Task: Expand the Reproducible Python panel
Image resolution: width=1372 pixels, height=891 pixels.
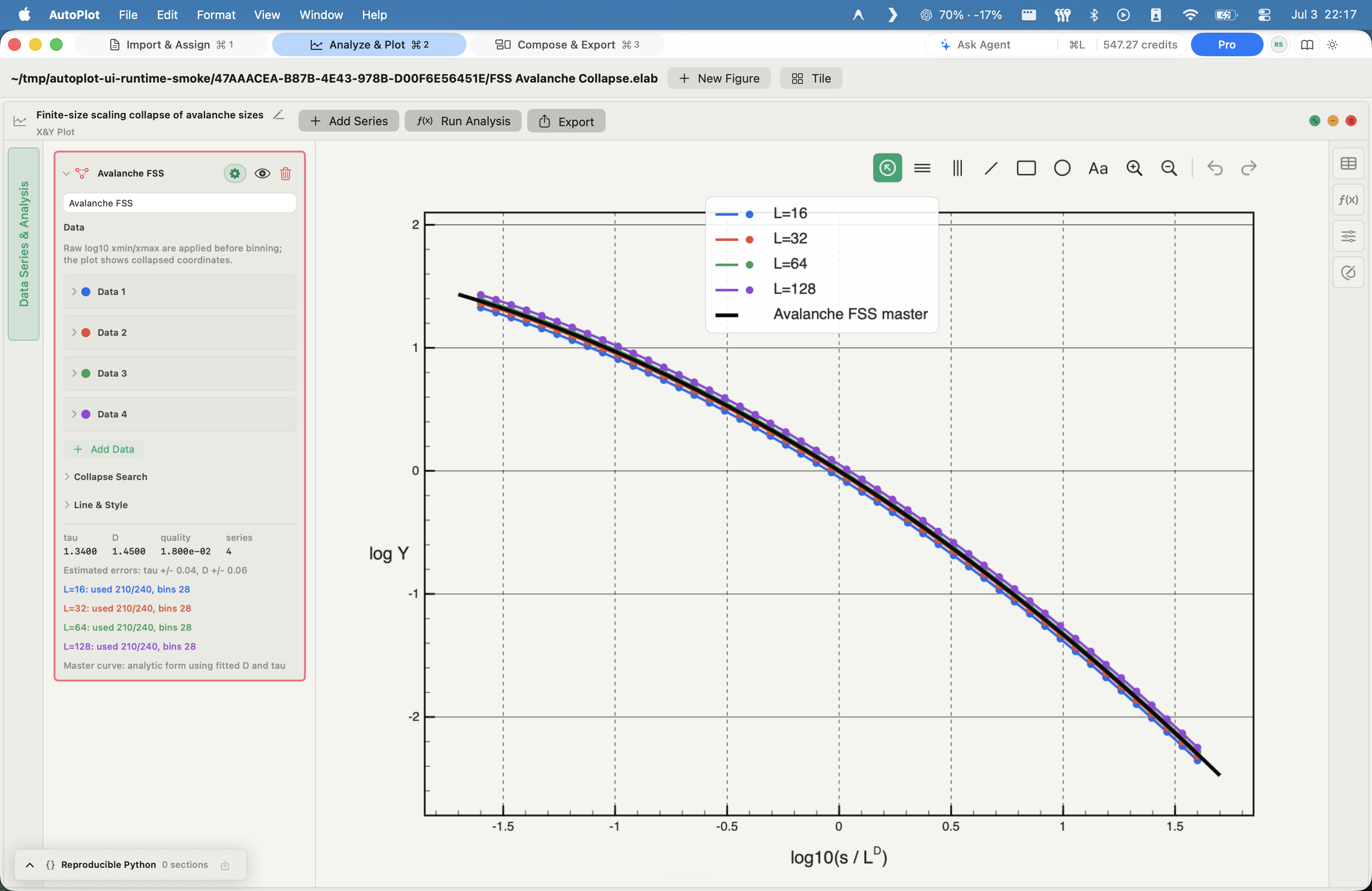Action: (30, 865)
